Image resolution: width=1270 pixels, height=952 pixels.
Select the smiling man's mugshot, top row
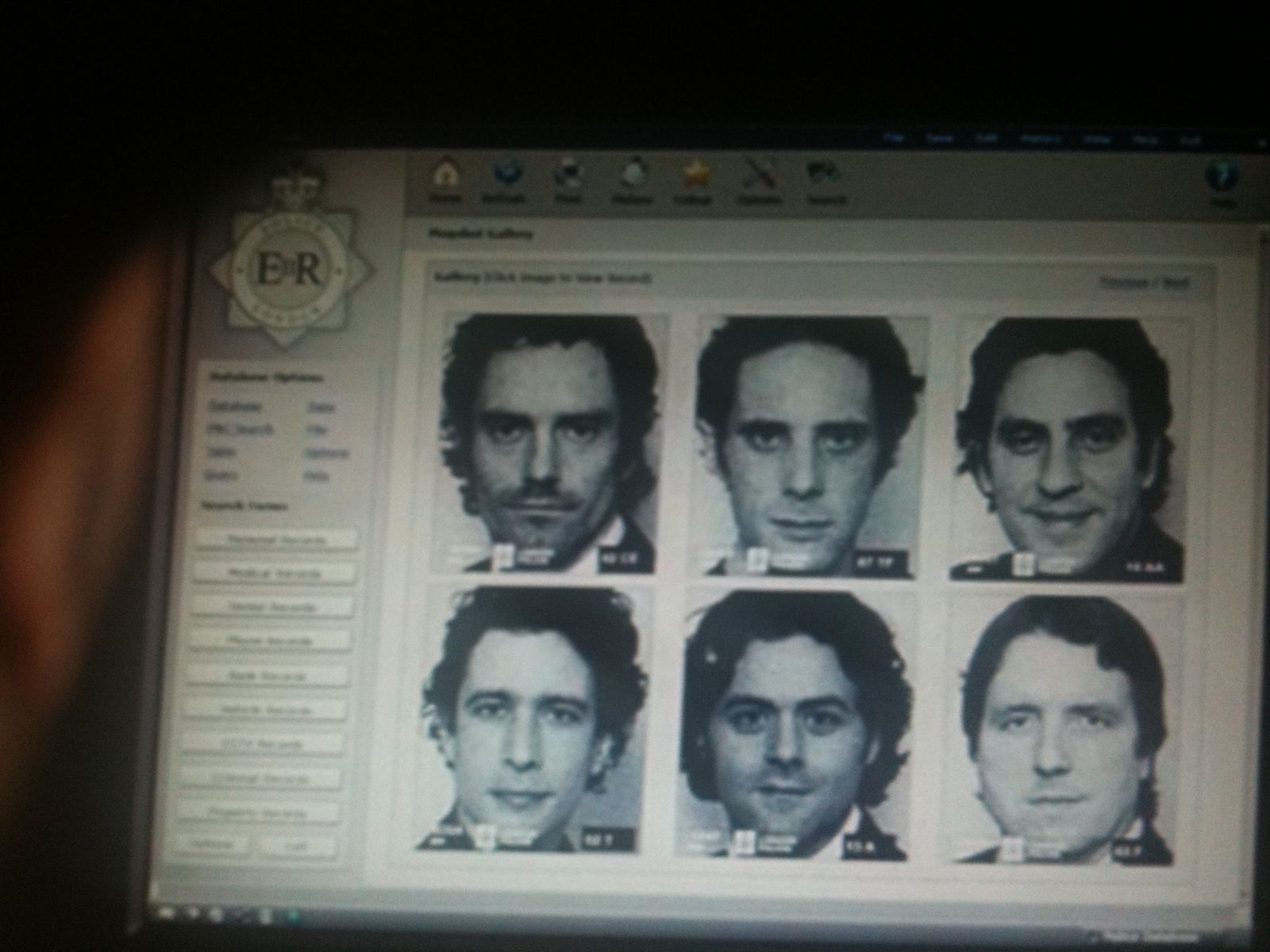1066,447
